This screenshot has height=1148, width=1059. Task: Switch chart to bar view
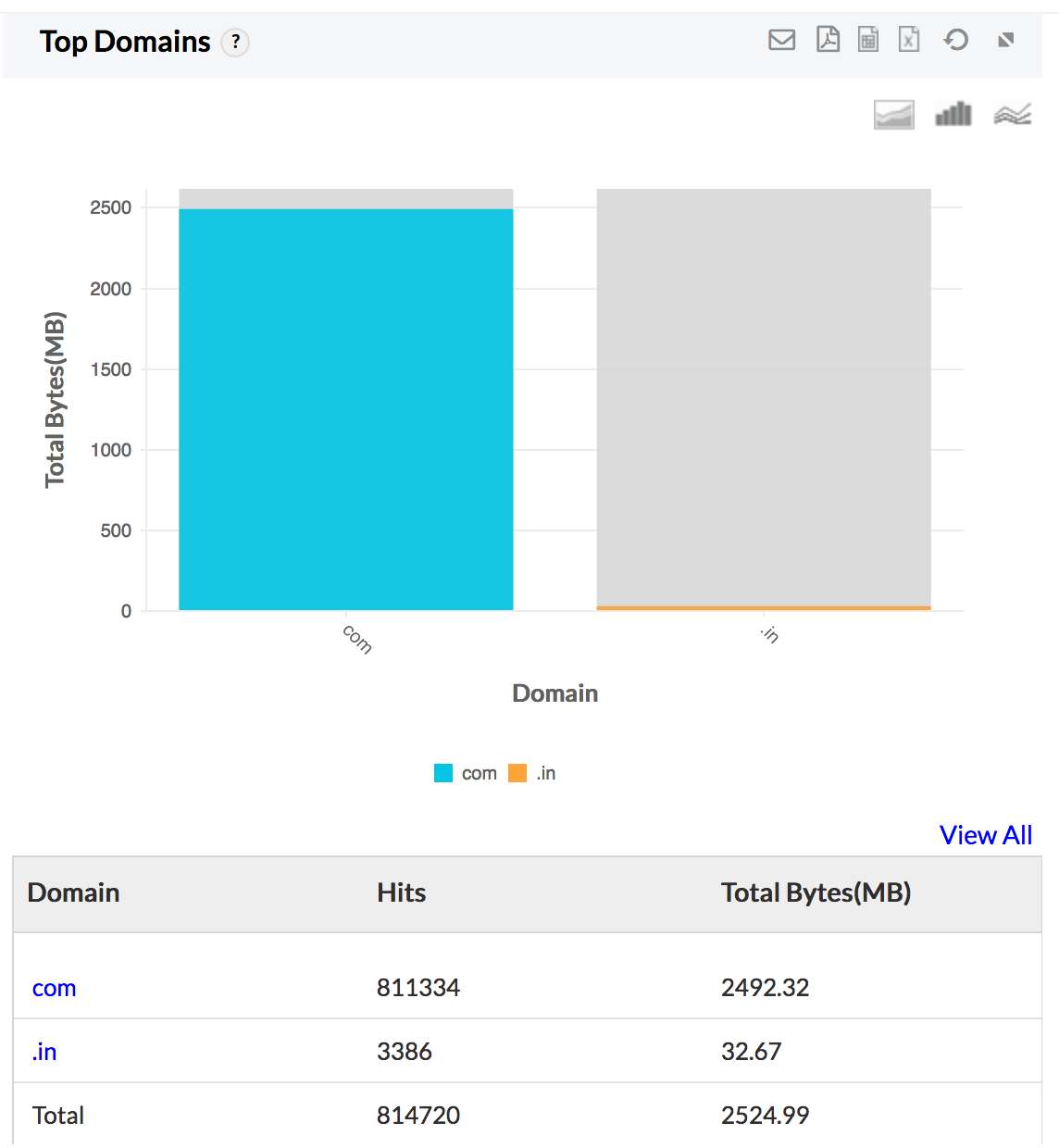[953, 114]
